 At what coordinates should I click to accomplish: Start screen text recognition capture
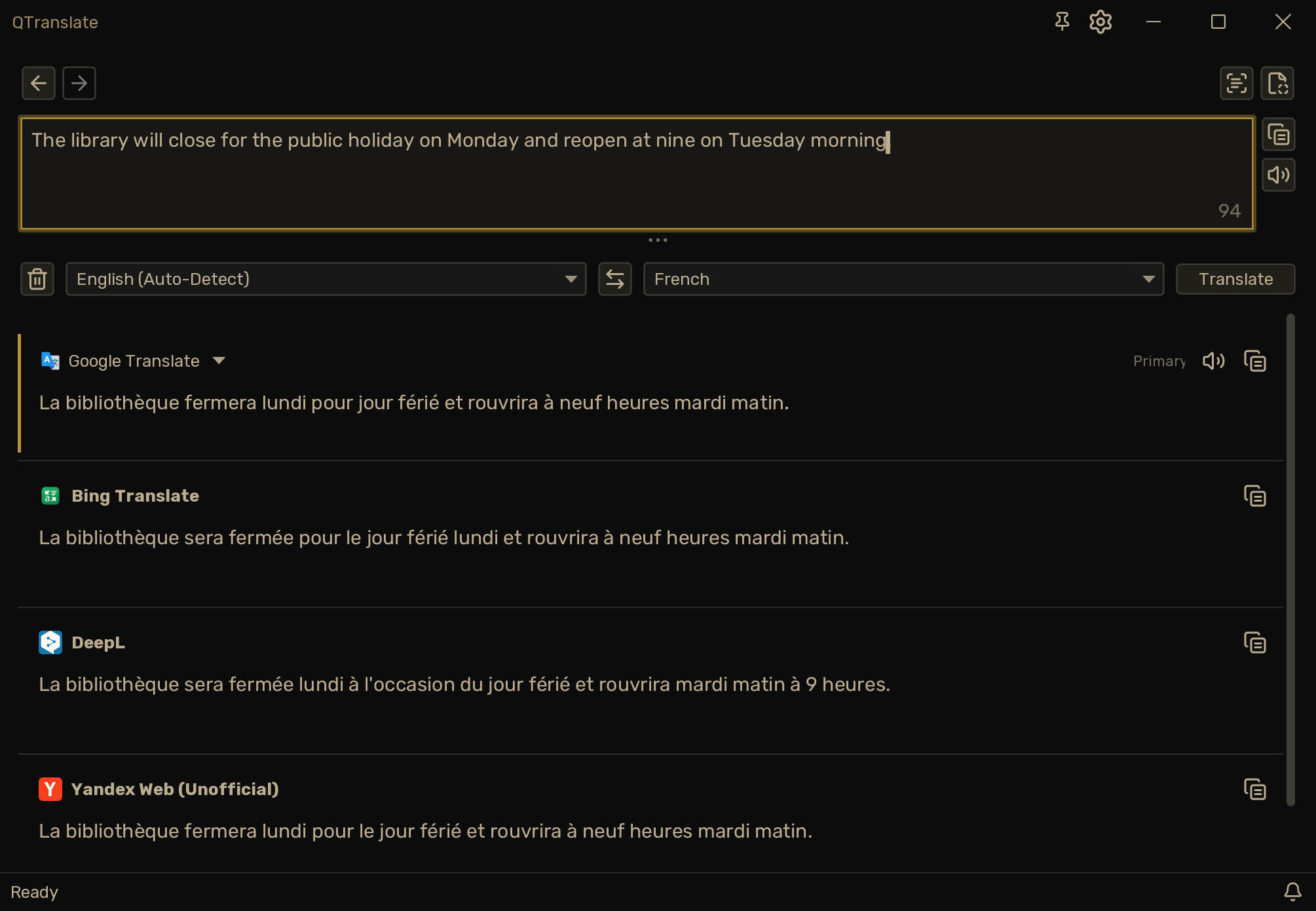point(1236,83)
